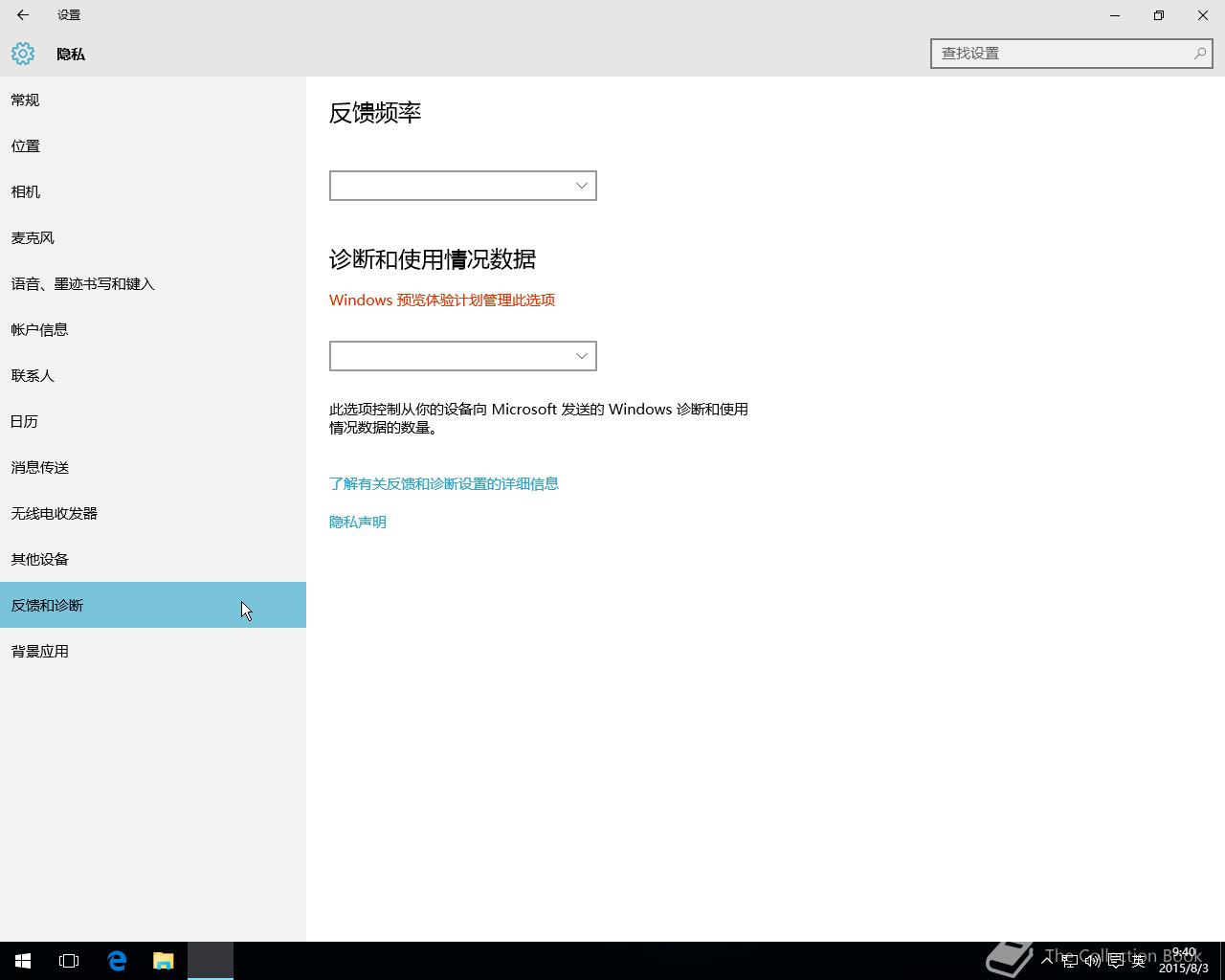Select 常规 in the sidebar
The height and width of the screenshot is (980, 1225).
(153, 100)
